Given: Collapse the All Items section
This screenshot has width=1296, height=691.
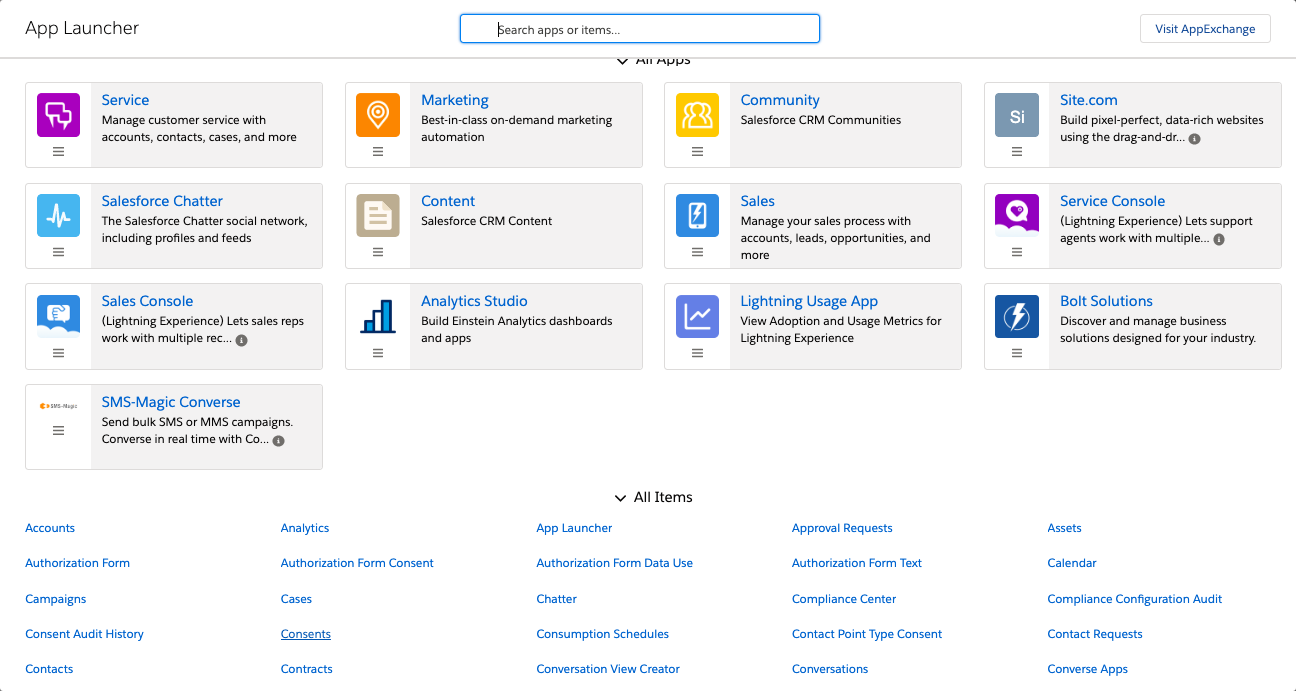Looking at the screenshot, I should click(x=621, y=497).
